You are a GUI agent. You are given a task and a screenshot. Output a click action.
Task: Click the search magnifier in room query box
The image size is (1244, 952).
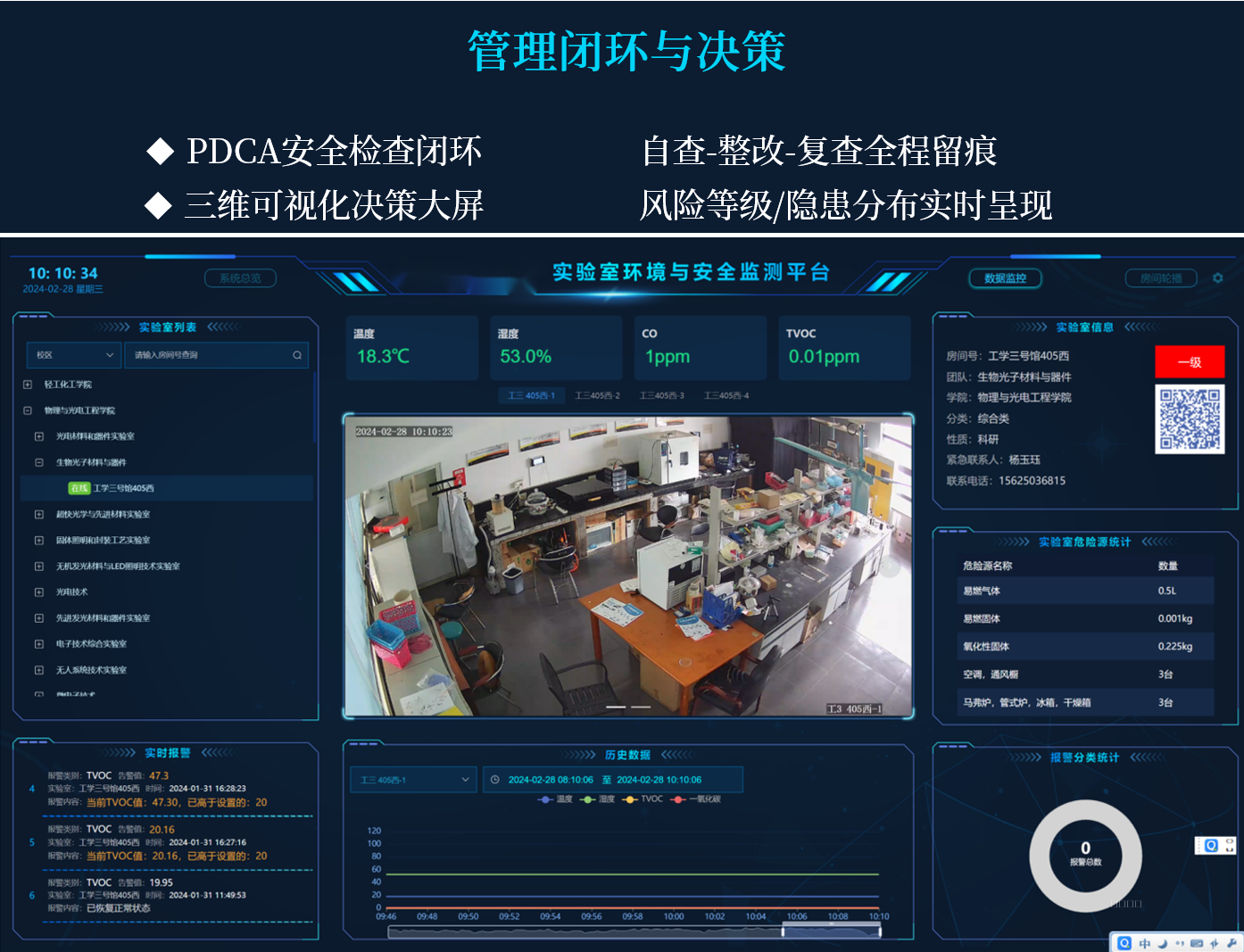[x=297, y=355]
